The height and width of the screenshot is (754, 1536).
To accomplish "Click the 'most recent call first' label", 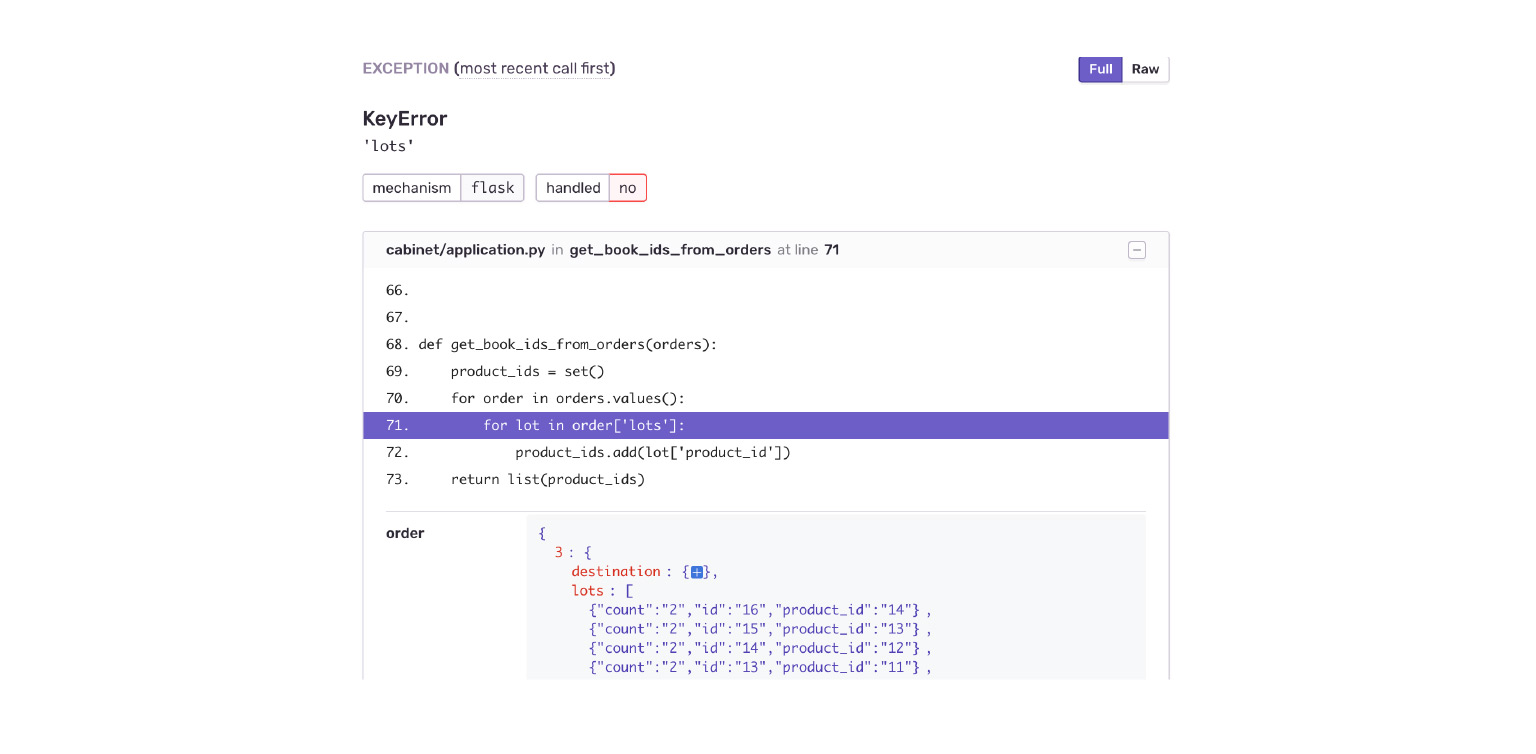I will pyautogui.click(x=535, y=69).
